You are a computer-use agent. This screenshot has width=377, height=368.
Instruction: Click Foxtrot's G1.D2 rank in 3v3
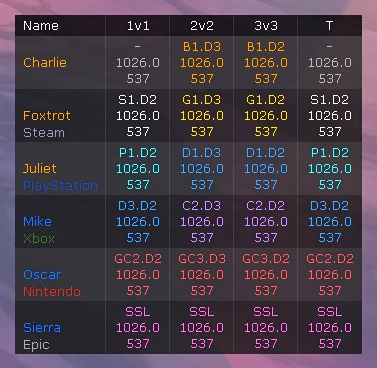click(x=266, y=100)
